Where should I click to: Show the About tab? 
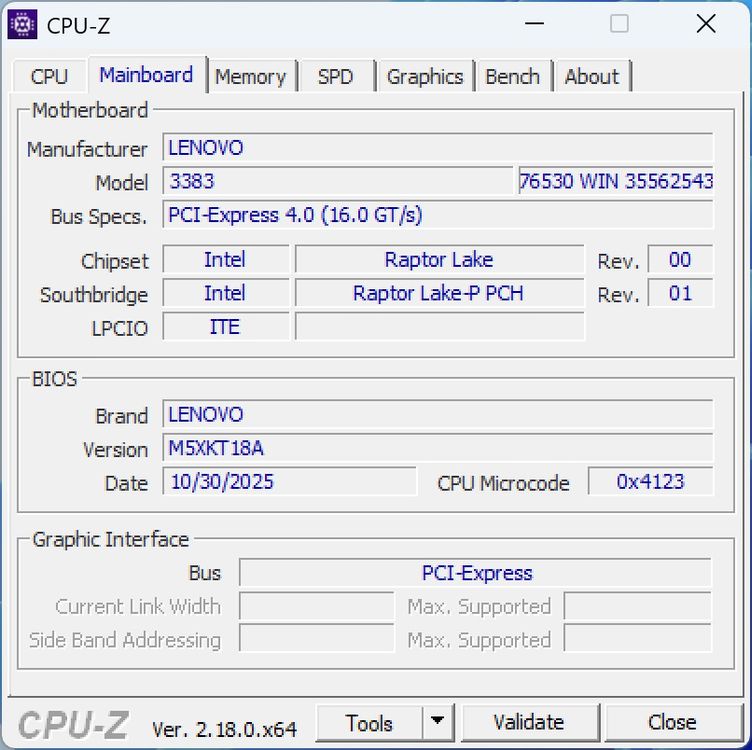point(592,77)
